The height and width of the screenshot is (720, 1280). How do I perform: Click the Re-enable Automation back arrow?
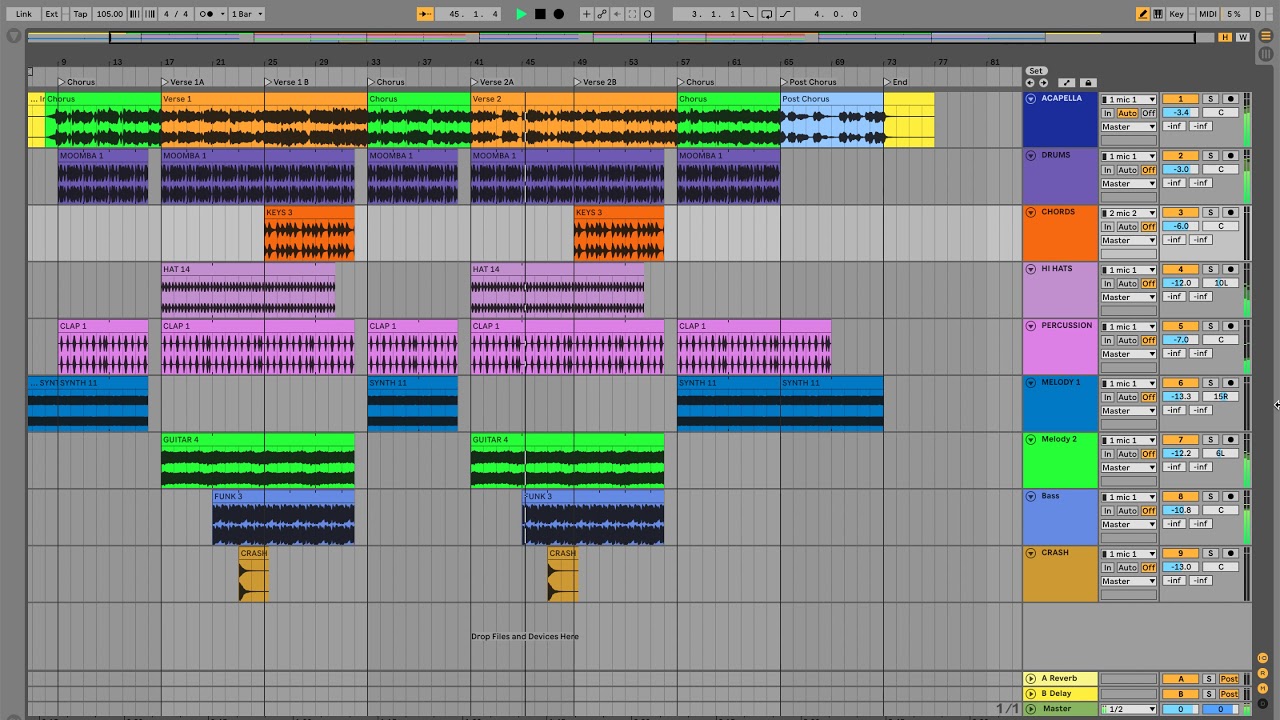pos(617,14)
